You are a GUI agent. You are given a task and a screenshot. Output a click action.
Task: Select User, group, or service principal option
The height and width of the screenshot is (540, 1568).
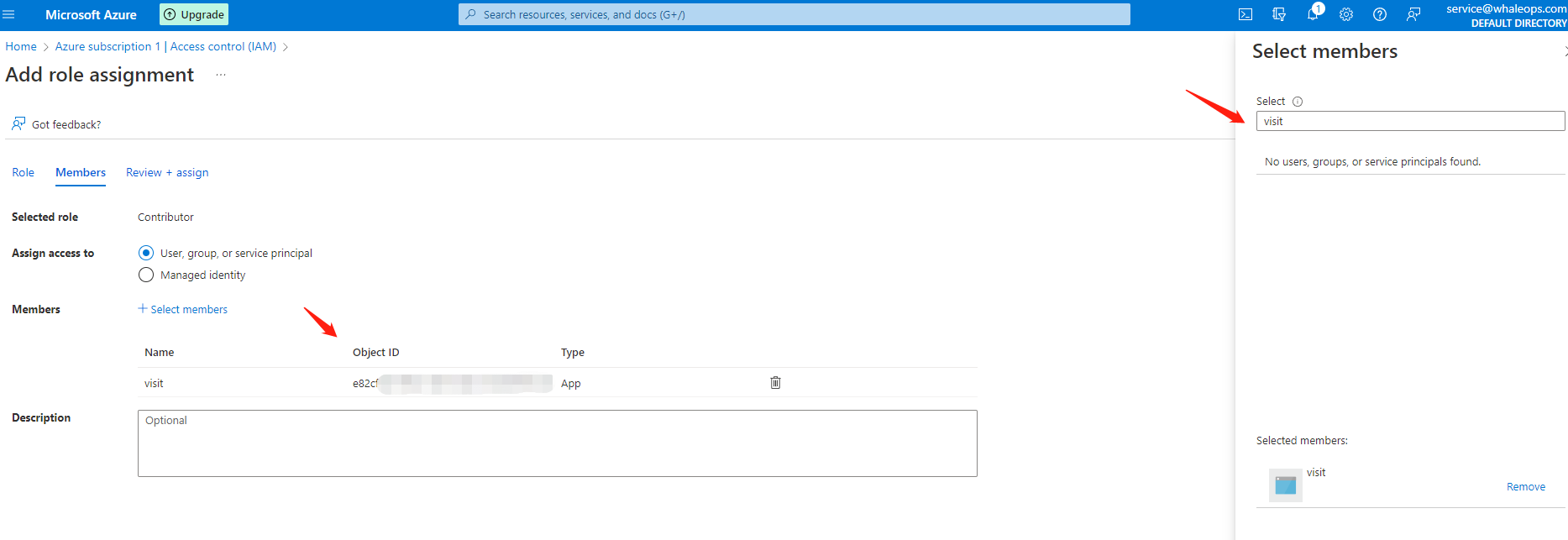146,253
